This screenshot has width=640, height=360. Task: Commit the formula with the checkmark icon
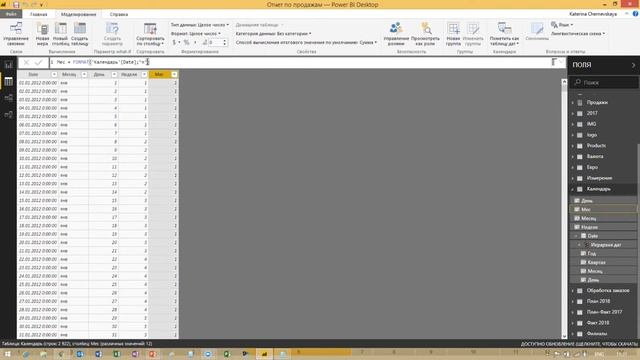[39, 62]
